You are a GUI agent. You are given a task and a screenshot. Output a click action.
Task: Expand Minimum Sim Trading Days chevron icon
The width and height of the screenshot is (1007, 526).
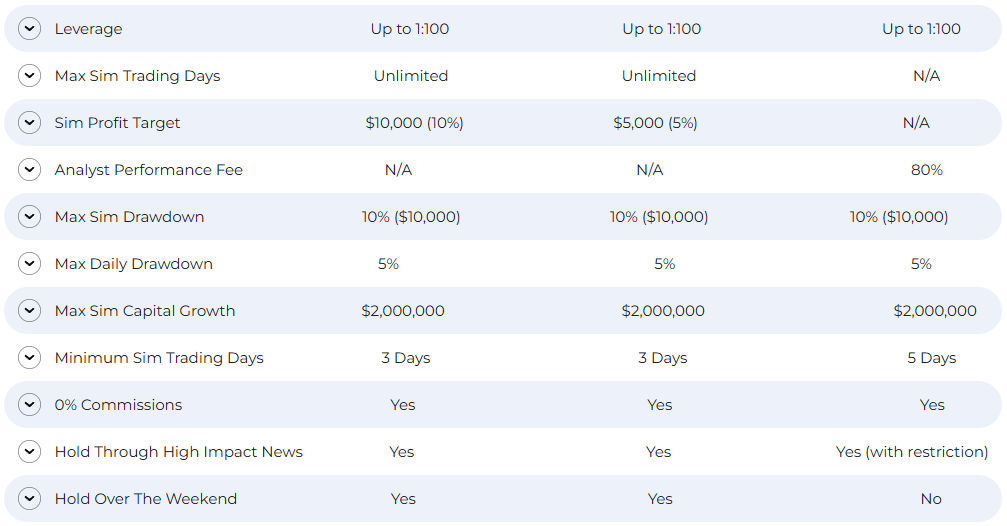tap(30, 358)
